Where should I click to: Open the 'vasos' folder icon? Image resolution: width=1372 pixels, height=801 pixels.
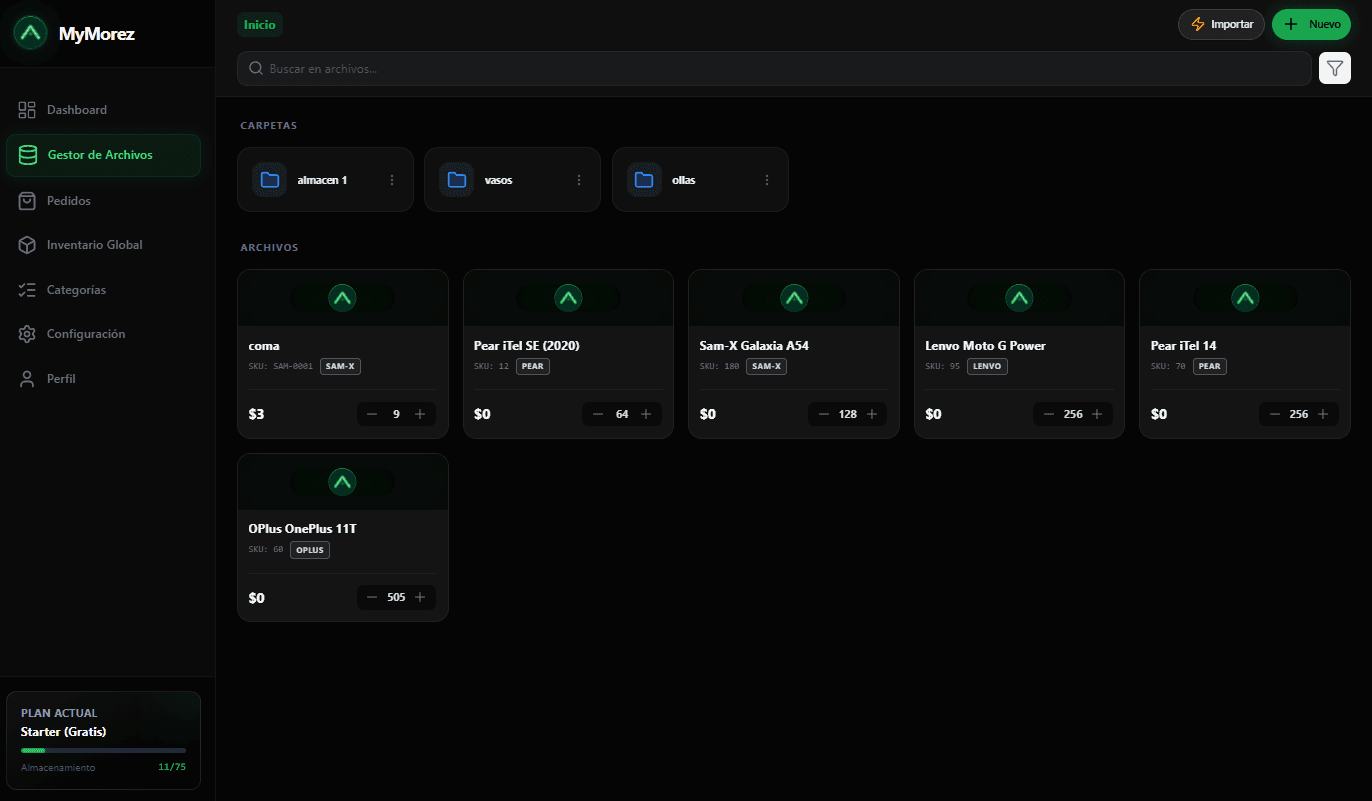(x=457, y=179)
